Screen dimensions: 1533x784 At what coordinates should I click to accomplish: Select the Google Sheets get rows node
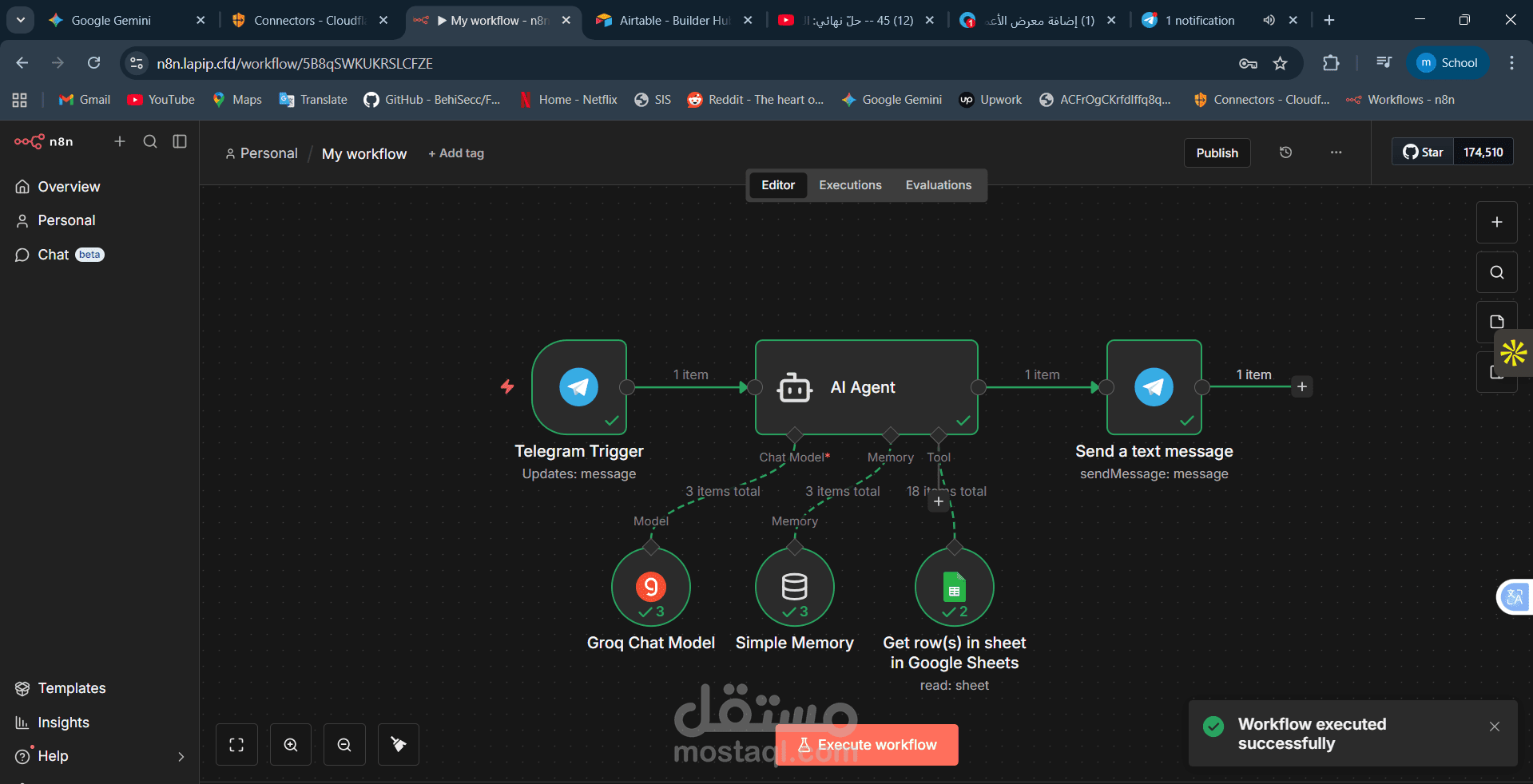click(955, 587)
